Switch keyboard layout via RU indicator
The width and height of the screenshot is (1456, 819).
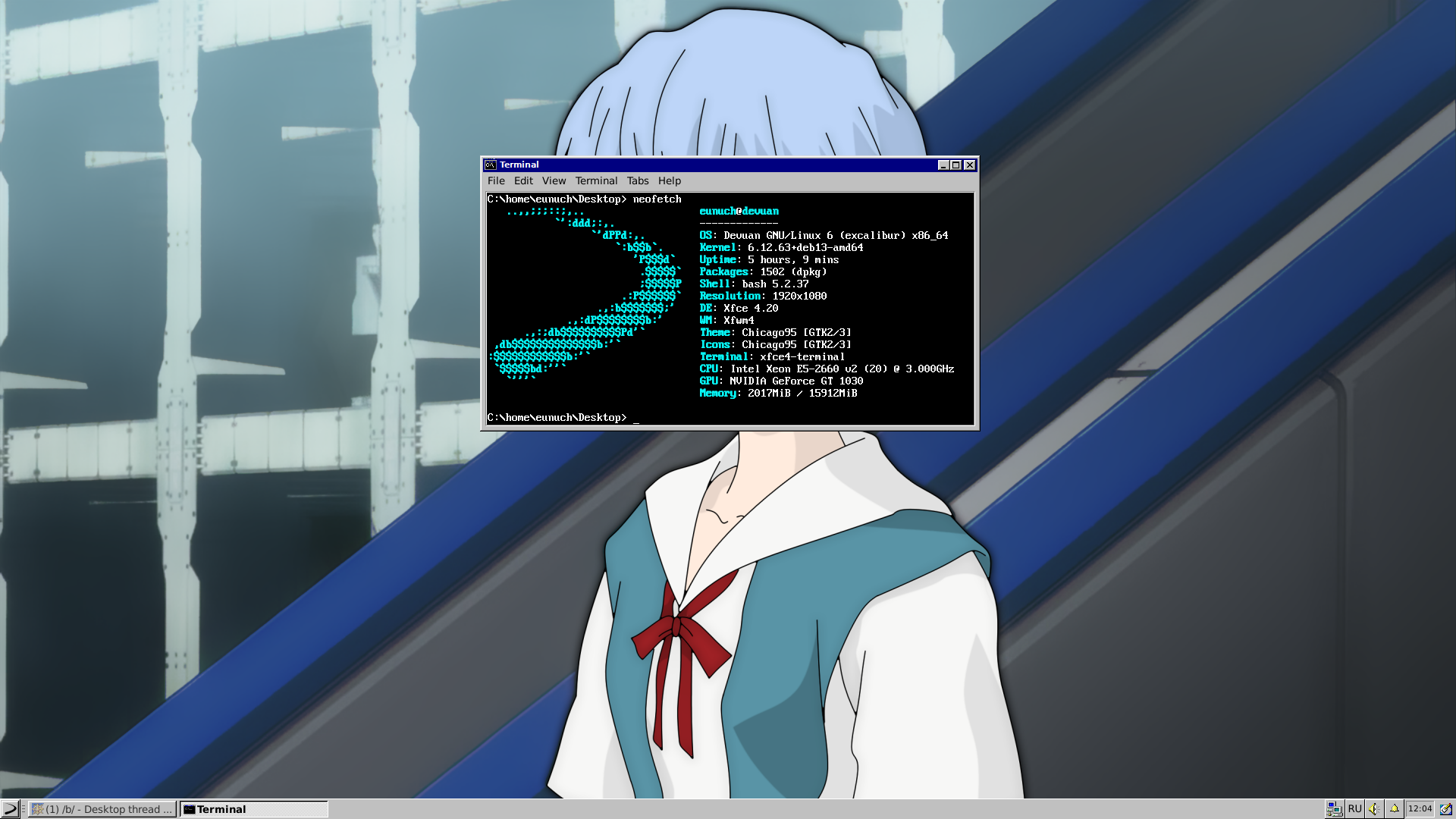coord(1354,809)
